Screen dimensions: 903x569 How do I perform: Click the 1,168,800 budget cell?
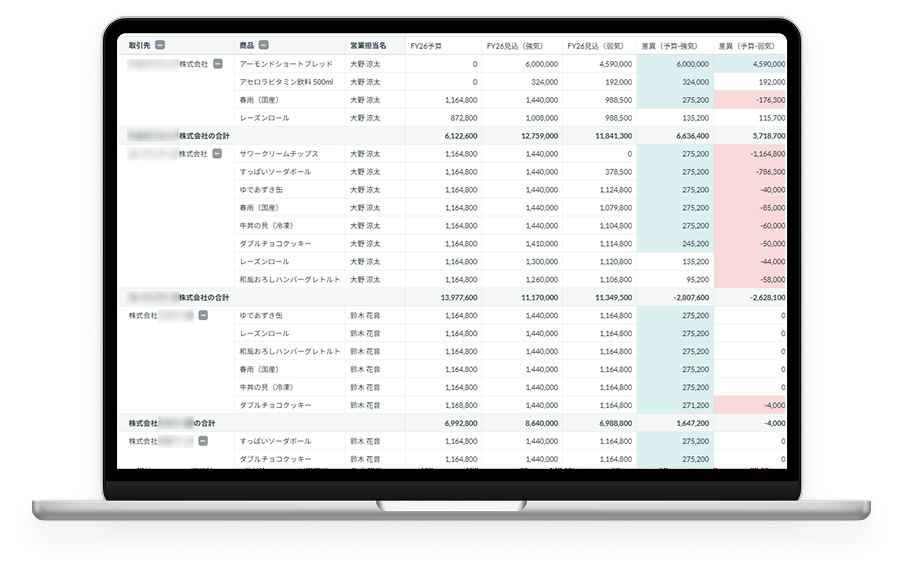pos(443,405)
